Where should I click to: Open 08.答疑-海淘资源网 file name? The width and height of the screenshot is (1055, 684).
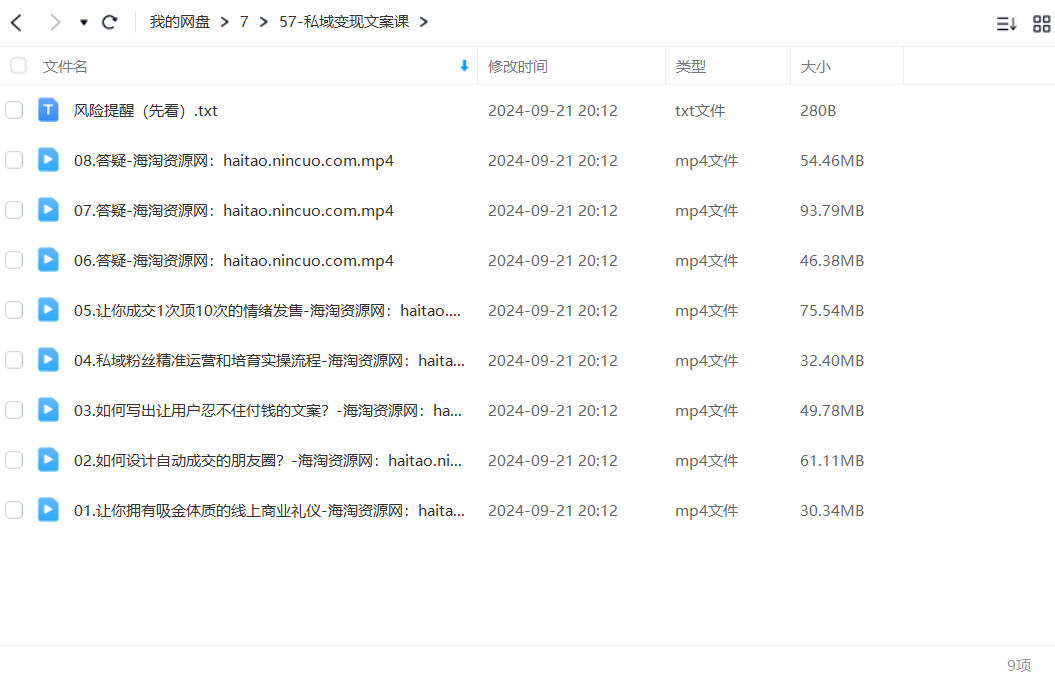pyautogui.click(x=233, y=161)
